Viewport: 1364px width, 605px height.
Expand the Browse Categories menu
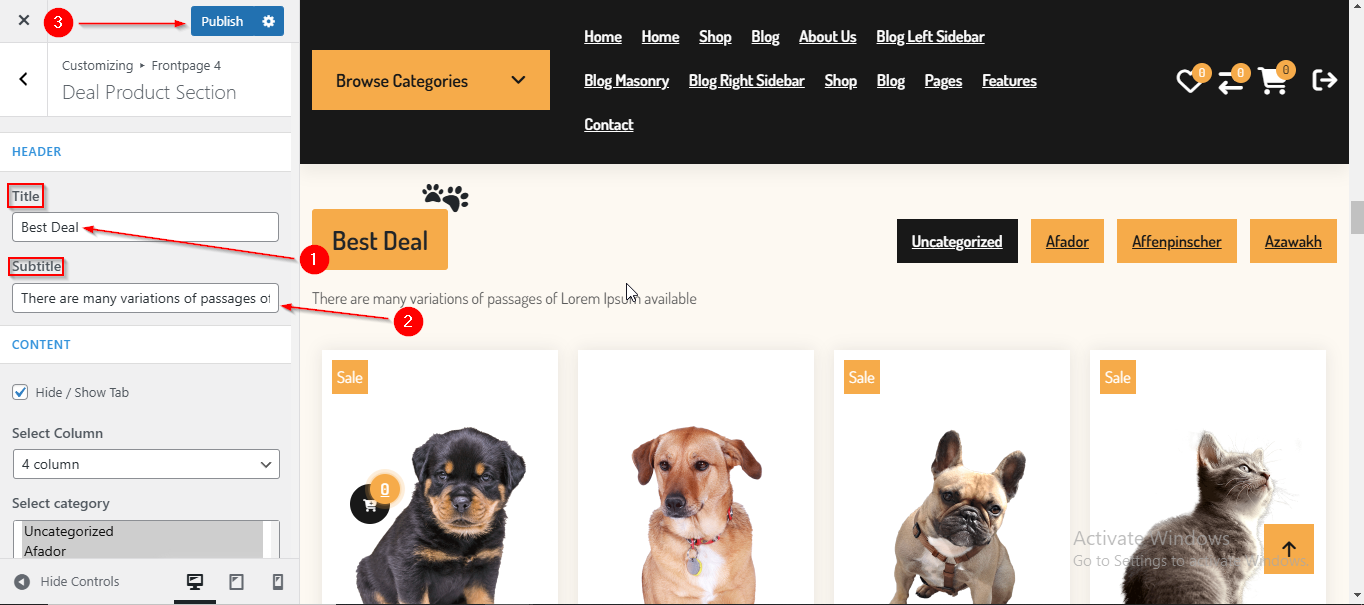[431, 80]
